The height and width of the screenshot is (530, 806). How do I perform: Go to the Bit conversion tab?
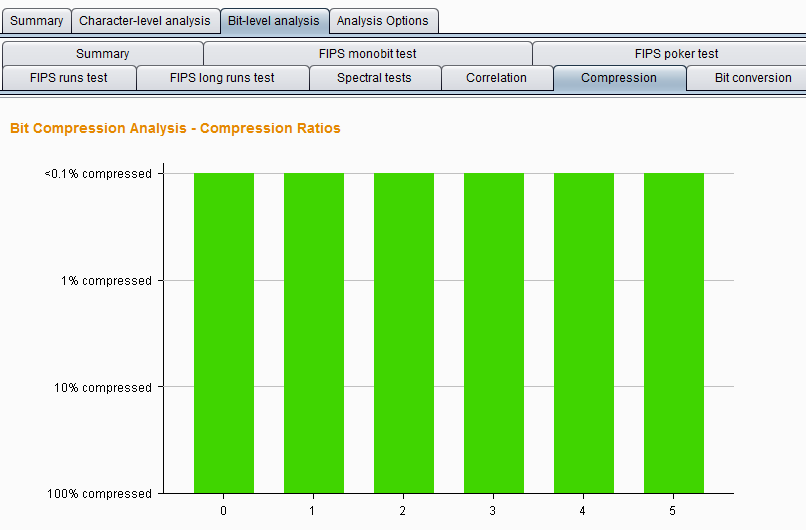(x=752, y=78)
